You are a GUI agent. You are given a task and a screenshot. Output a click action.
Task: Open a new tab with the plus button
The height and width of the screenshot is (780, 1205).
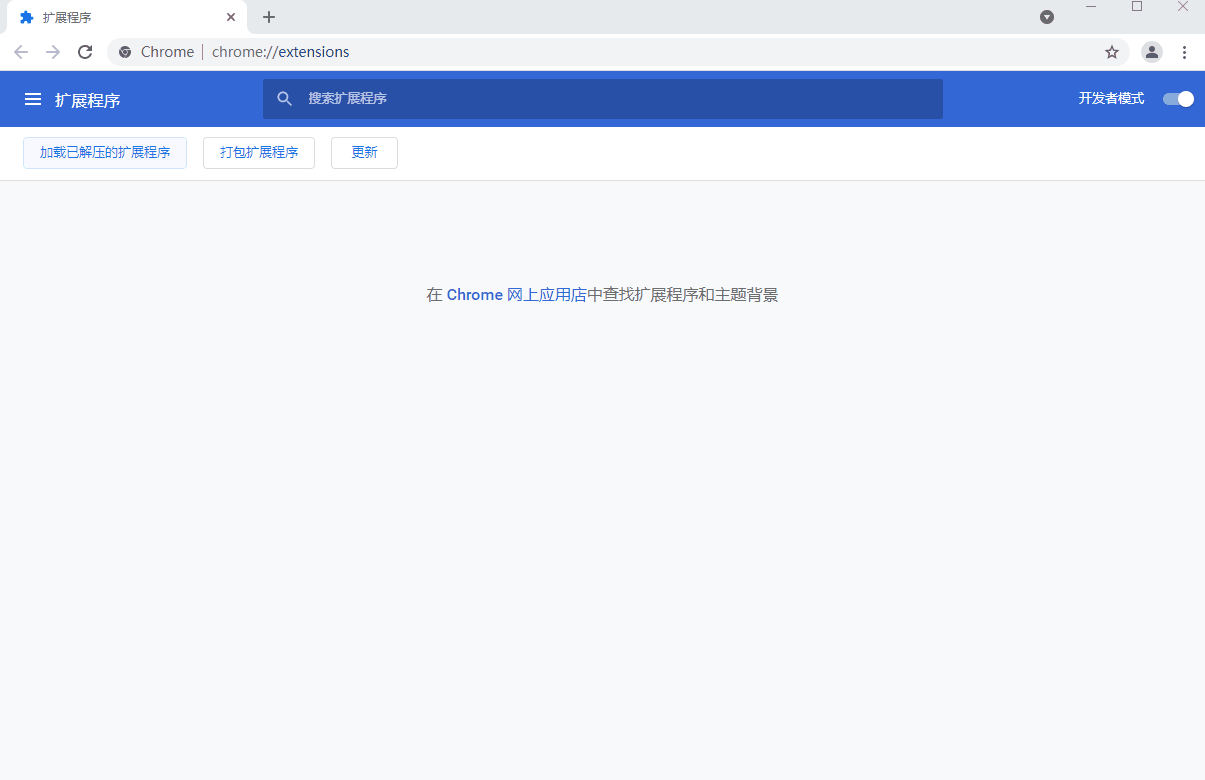tap(268, 17)
